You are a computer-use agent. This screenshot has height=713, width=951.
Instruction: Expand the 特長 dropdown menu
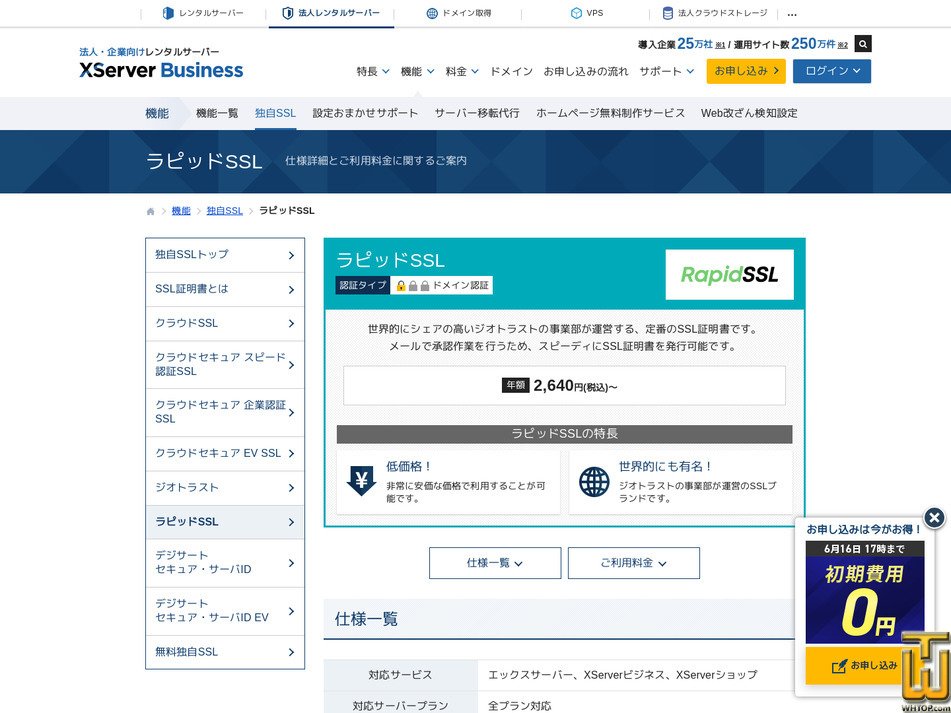pyautogui.click(x=372, y=71)
